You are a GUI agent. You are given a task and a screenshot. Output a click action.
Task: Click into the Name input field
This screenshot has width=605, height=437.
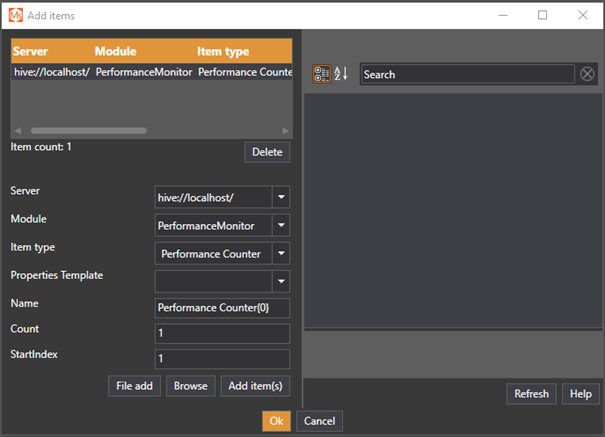click(x=222, y=307)
